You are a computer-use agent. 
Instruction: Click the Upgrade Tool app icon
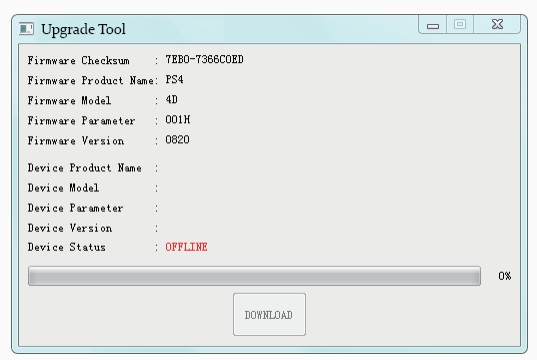click(26, 29)
